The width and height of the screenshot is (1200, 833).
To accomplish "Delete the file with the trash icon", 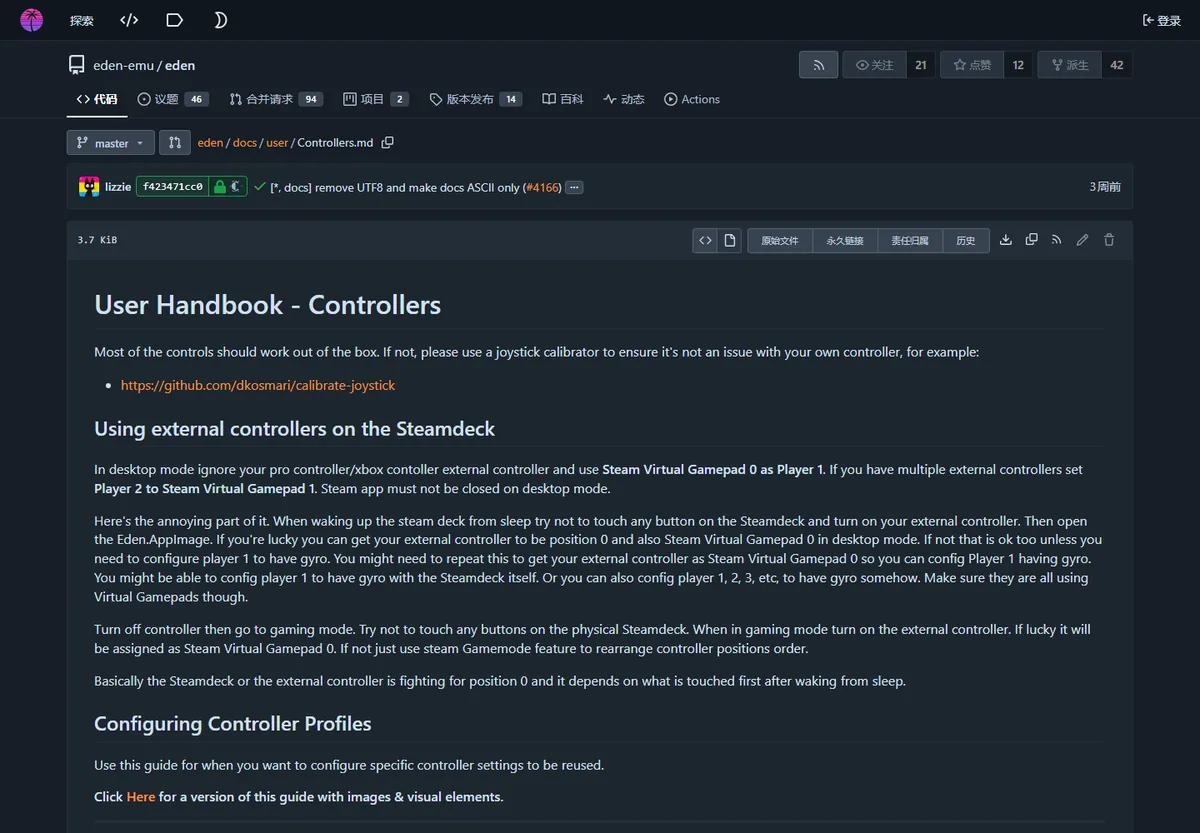I will [x=1109, y=240].
